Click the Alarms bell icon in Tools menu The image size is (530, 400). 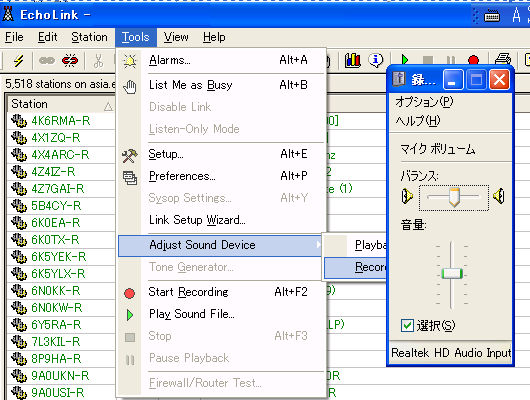click(130, 61)
